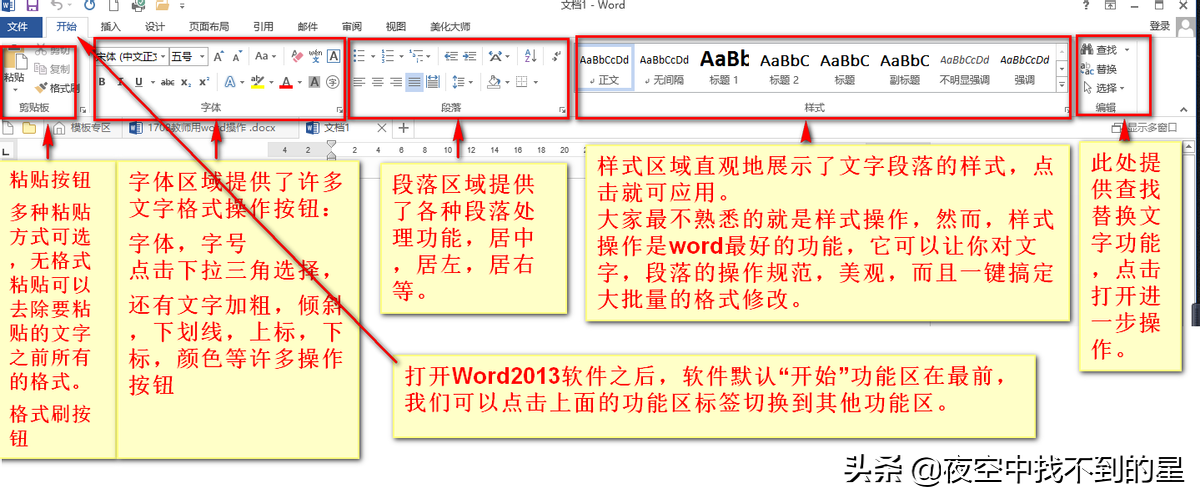This screenshot has width=1200, height=500.
Task: Click the Sort (A-Z) icon
Action: coord(531,57)
